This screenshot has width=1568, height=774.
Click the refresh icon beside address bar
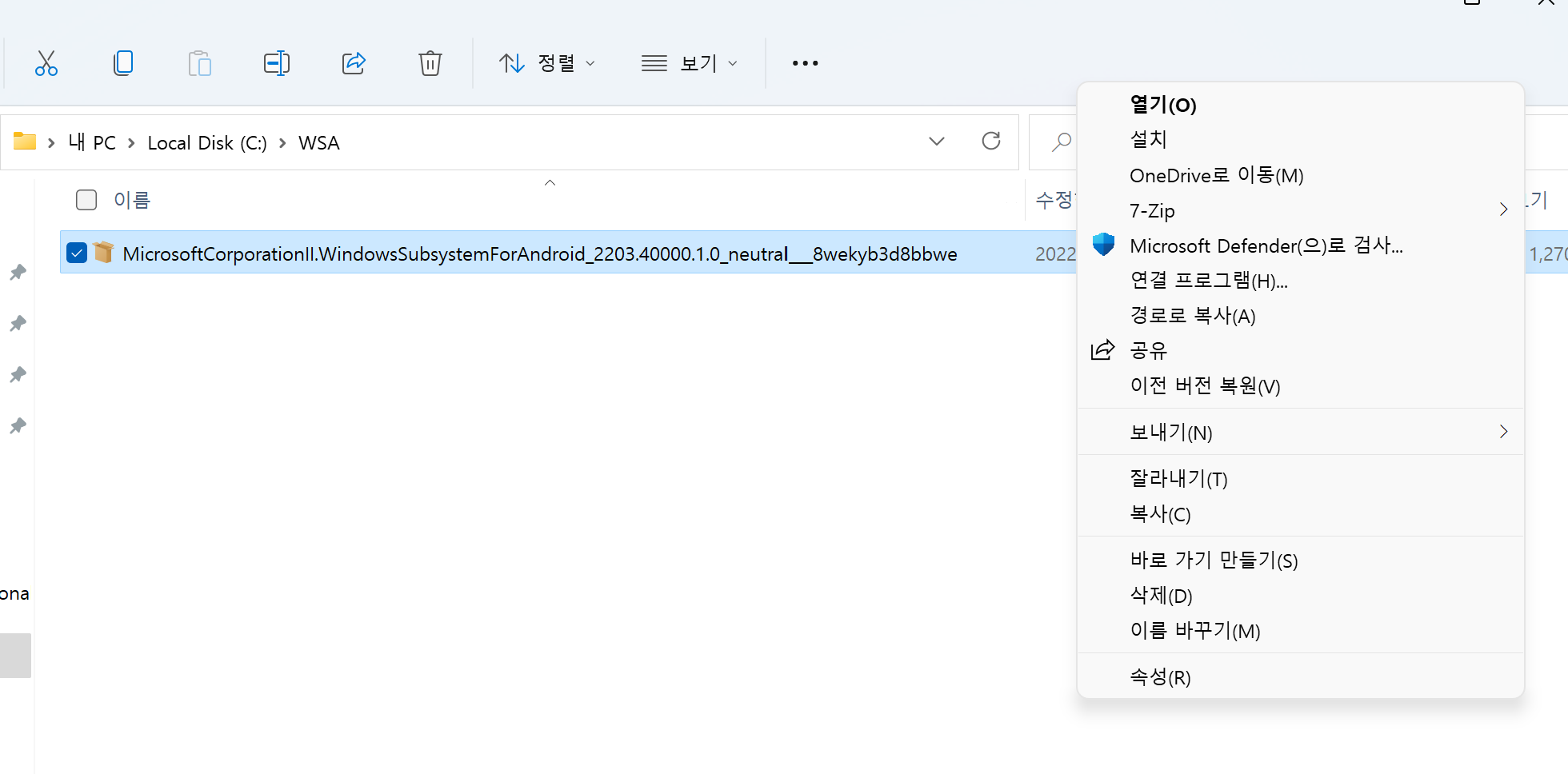pos(991,142)
